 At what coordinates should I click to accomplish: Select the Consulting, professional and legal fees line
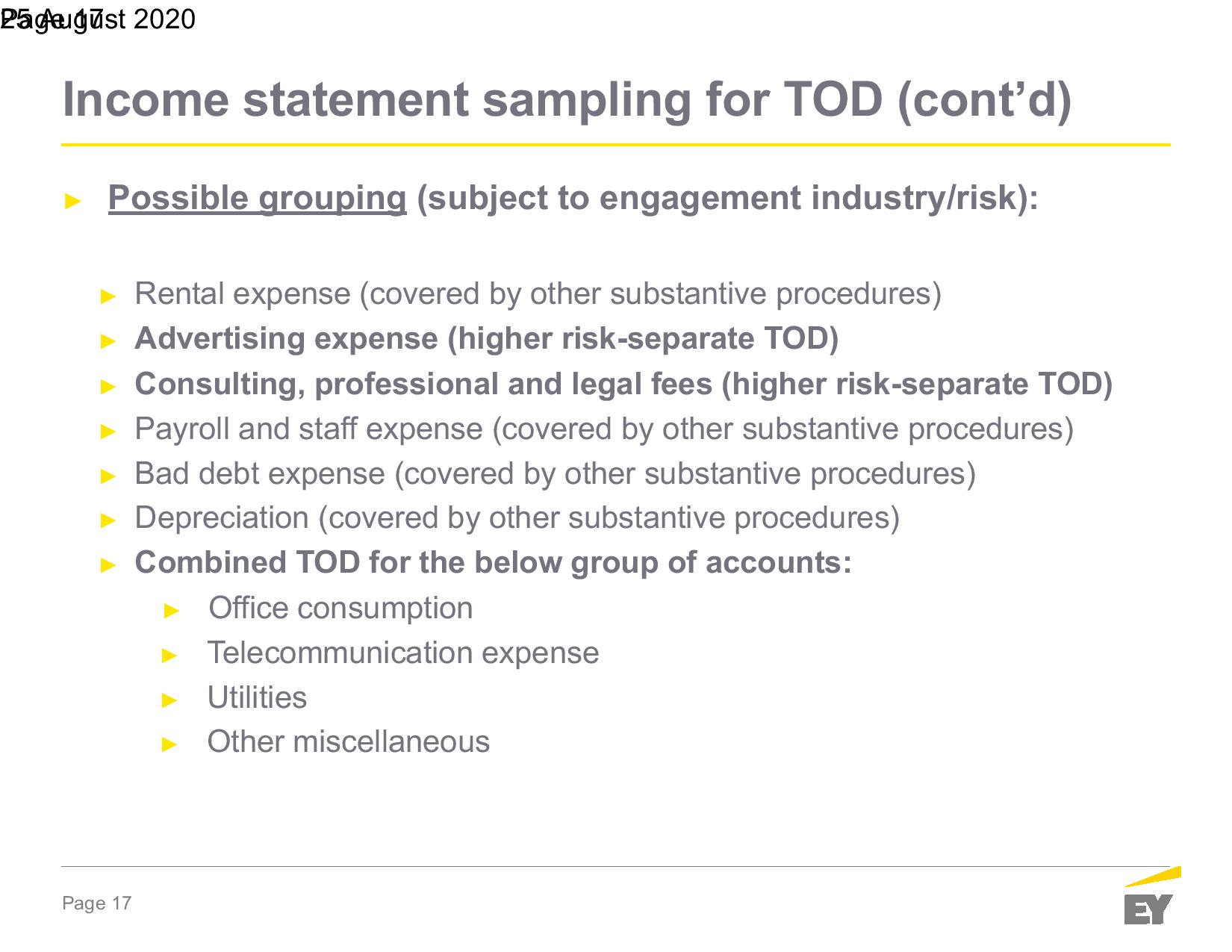(x=623, y=385)
